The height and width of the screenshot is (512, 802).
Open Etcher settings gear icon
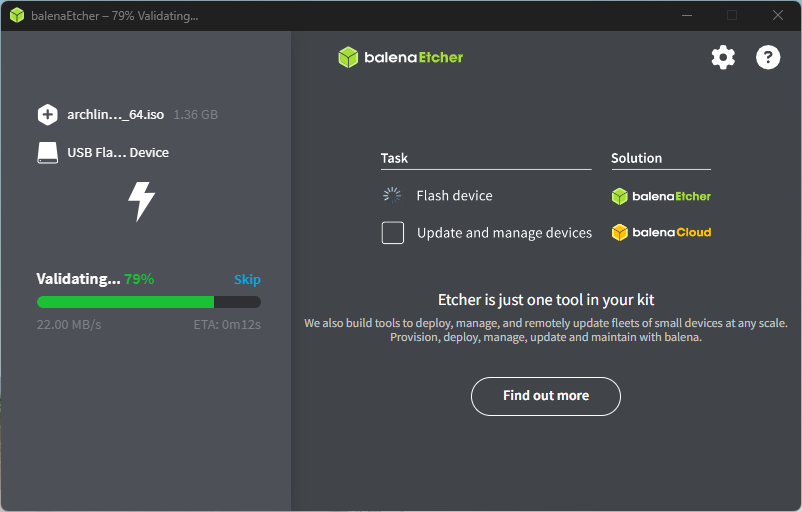(x=723, y=57)
